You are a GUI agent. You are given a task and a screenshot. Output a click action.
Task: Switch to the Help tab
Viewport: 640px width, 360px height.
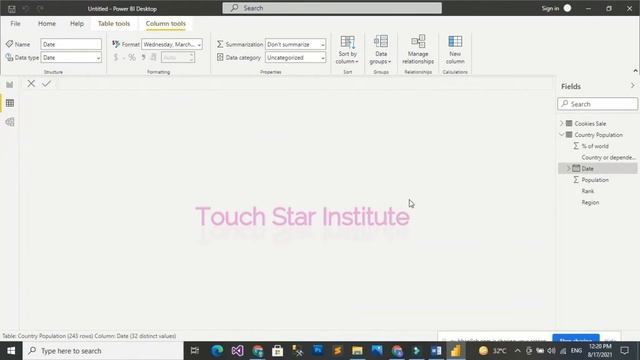click(77, 24)
